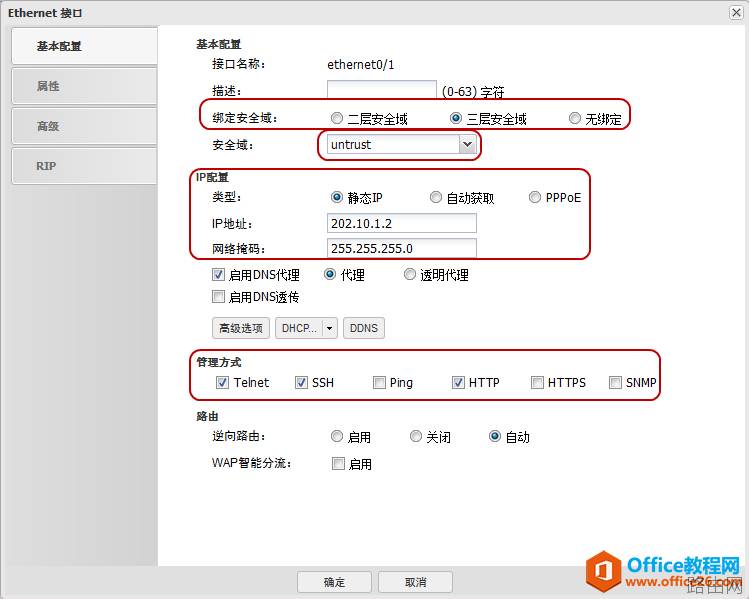Image resolution: width=749 pixels, height=599 pixels.
Task: Enable Ping management access
Action: [379, 383]
